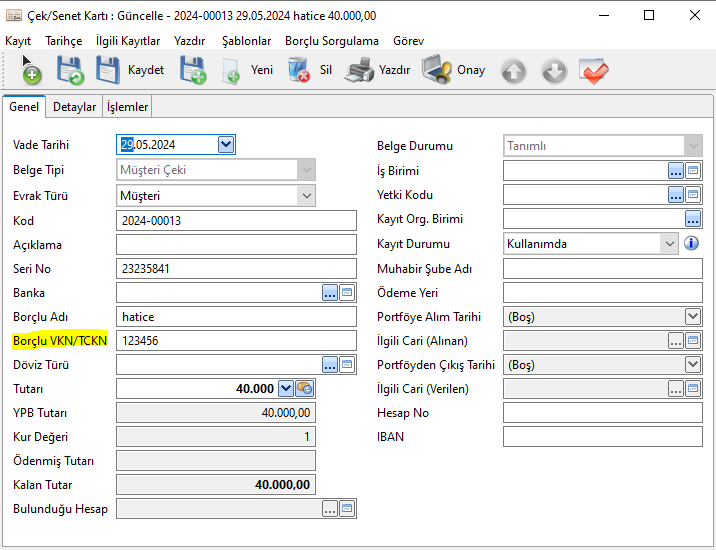716x550 pixels.
Task: Open the Şablonlar menu
Action: coord(246,41)
